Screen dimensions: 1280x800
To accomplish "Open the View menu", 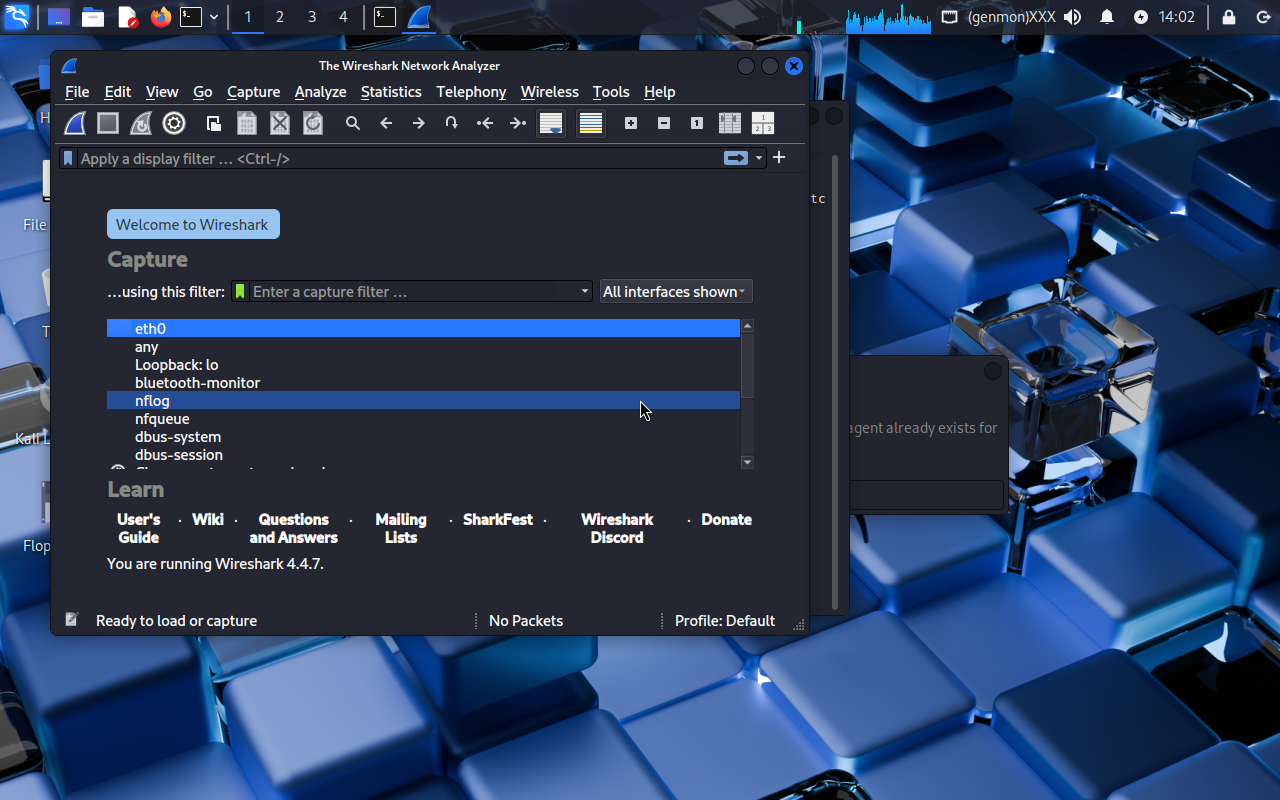I will tap(162, 91).
